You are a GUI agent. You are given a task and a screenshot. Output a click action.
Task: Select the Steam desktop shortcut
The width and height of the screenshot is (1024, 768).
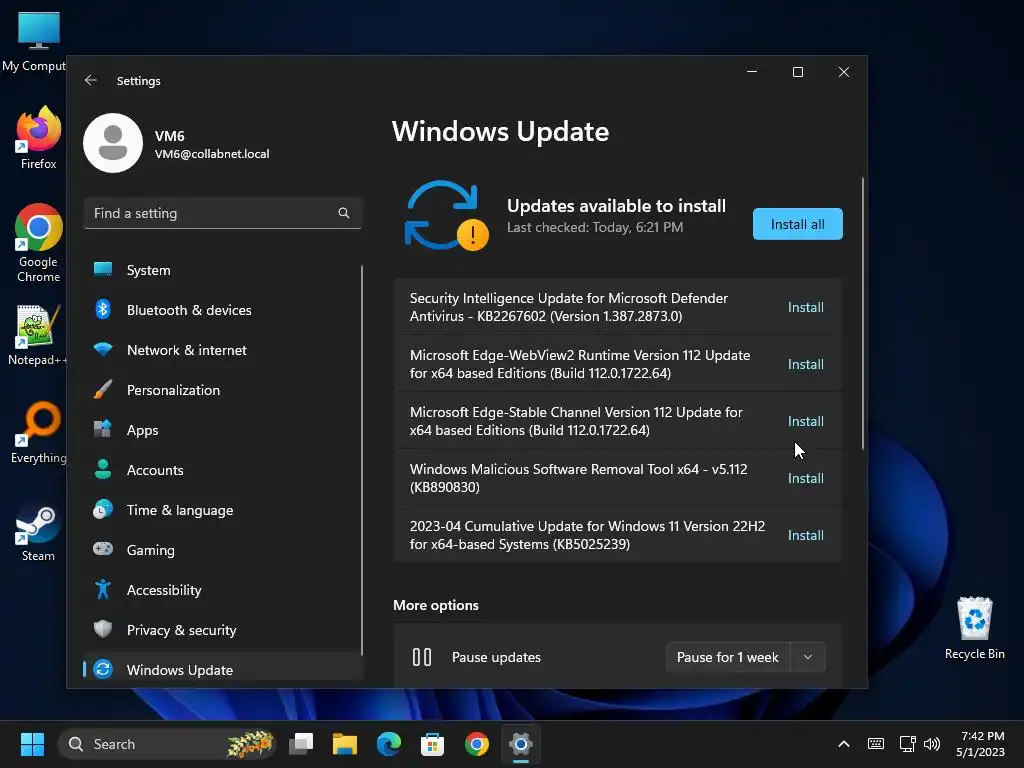click(x=38, y=531)
